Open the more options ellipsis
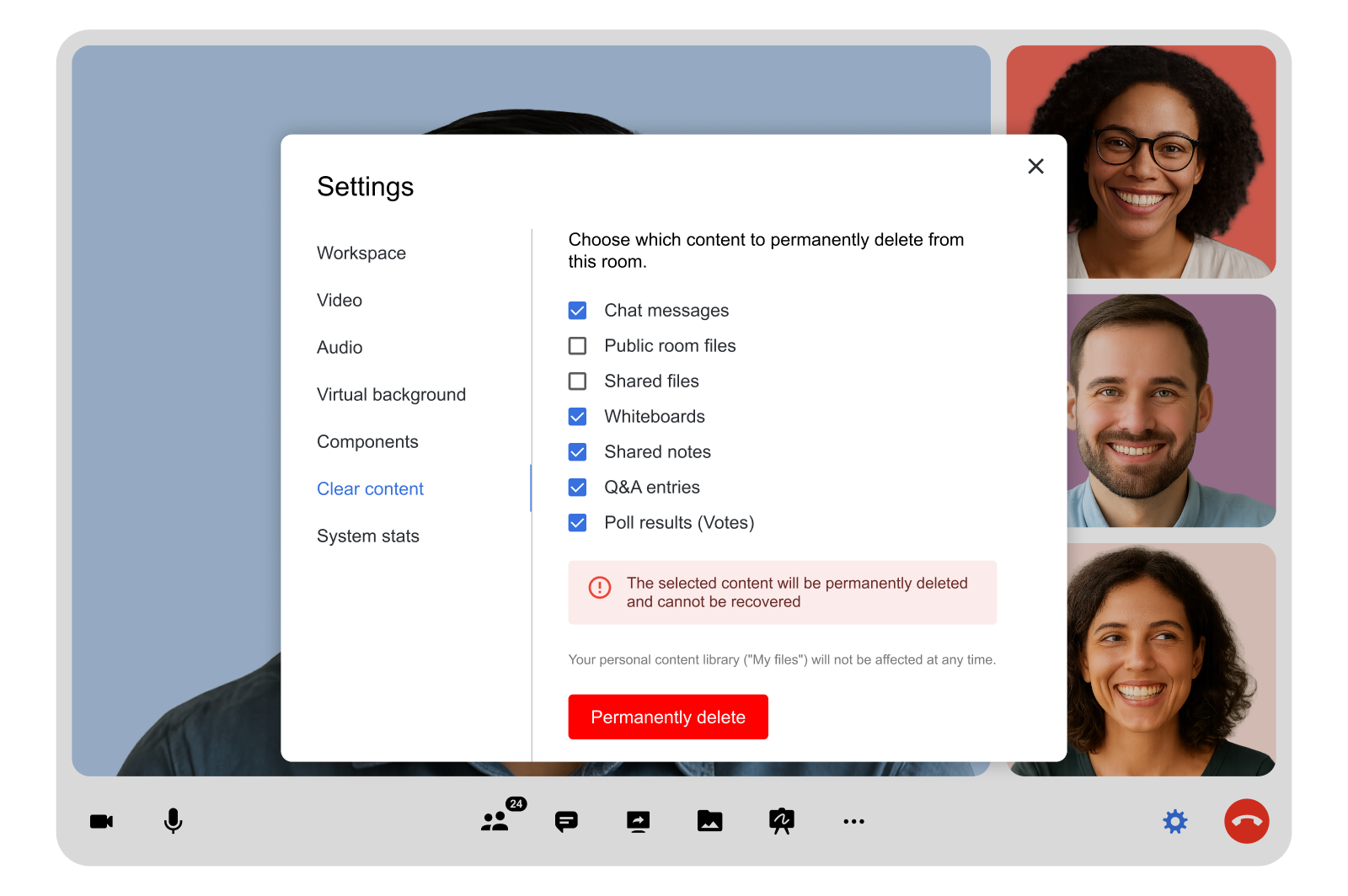Screen dimensions: 1348x896 (x=853, y=821)
